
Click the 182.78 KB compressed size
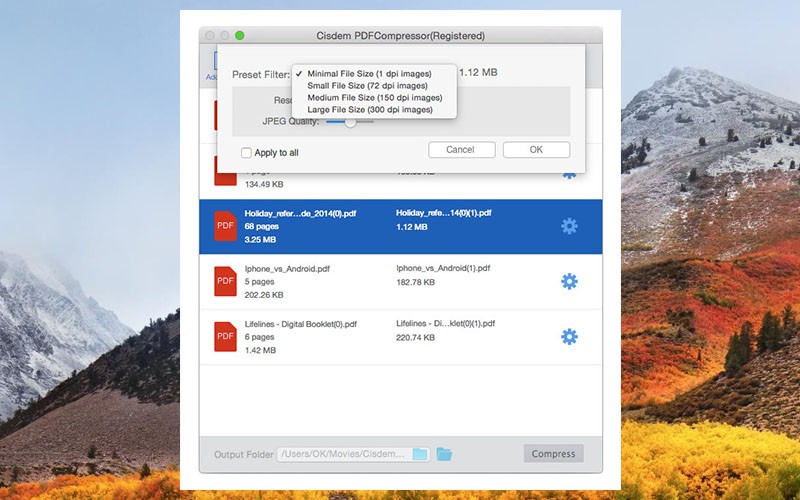point(415,282)
